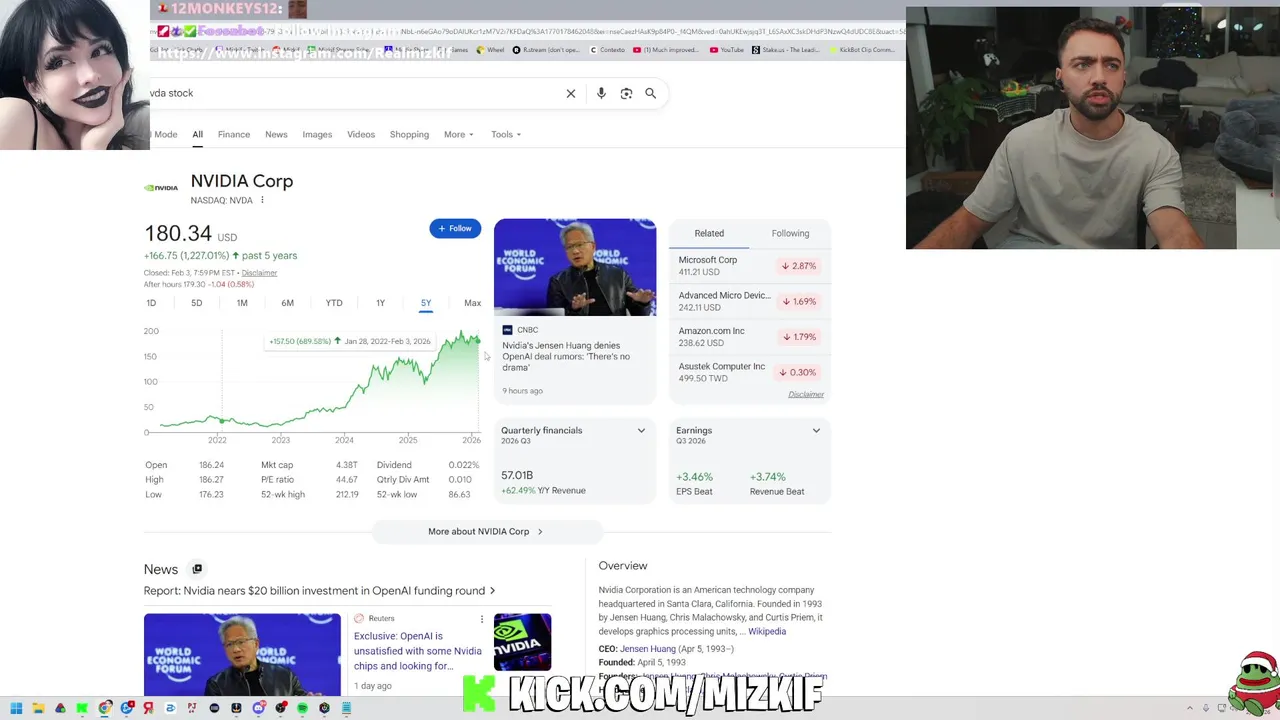Switch to the News search tab
Image resolution: width=1280 pixels, height=720 pixels.
tap(276, 134)
